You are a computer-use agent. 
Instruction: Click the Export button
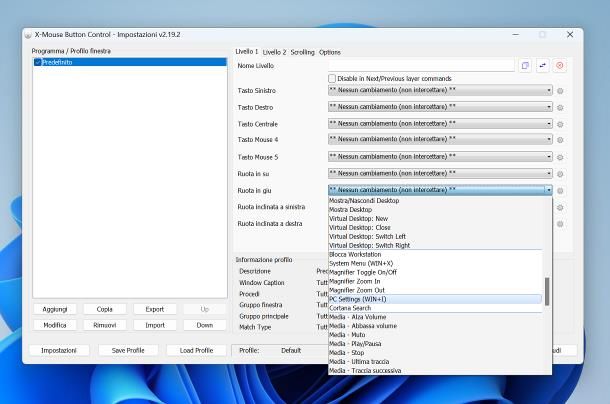coord(155,309)
